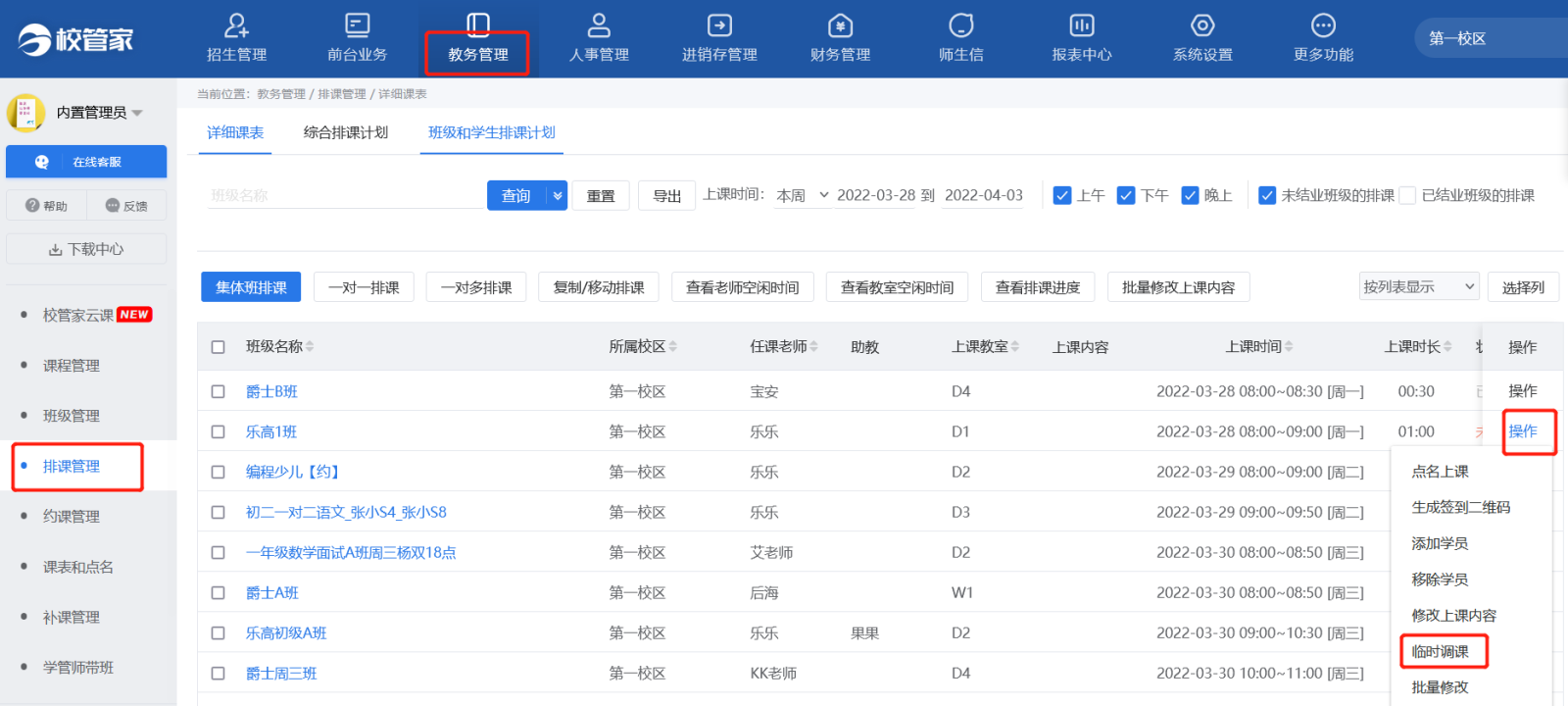Click the 帮助 question mark icon
The width and height of the screenshot is (1568, 706).
click(32, 206)
